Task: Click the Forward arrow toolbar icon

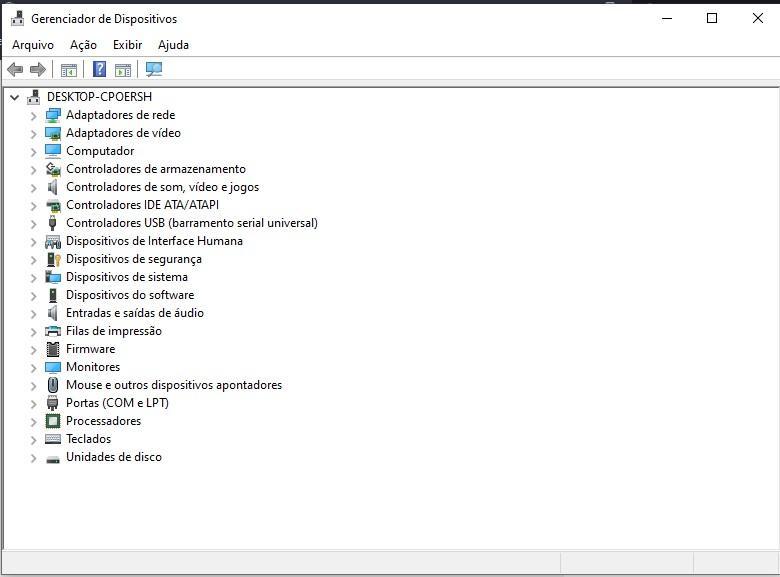Action: click(38, 69)
